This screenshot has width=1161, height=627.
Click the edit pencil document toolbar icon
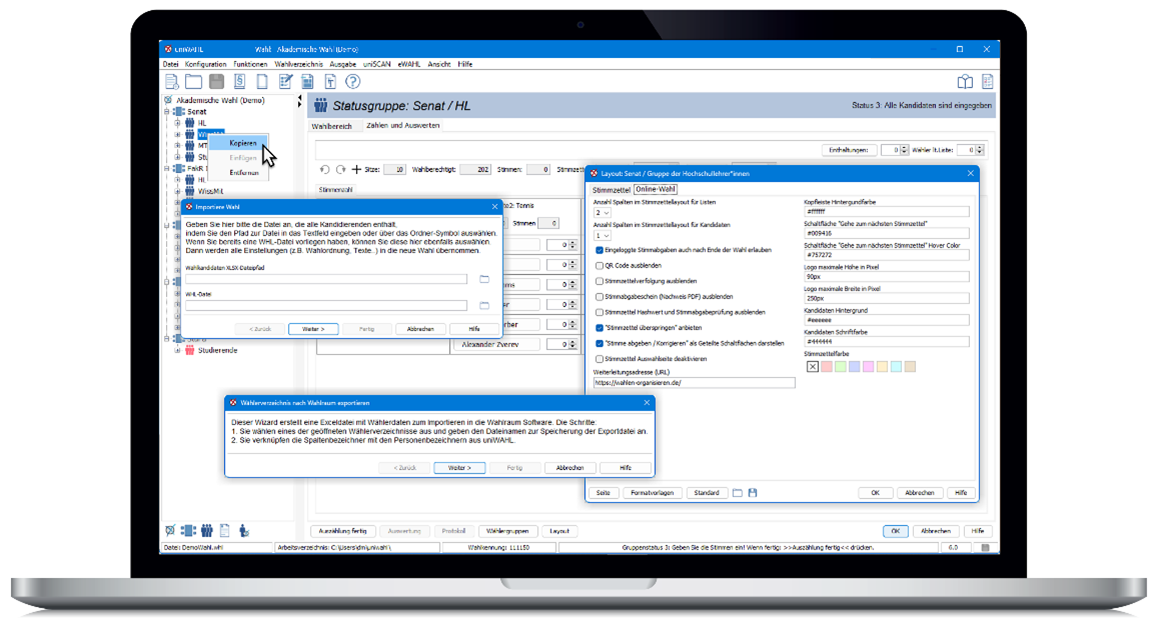point(286,82)
